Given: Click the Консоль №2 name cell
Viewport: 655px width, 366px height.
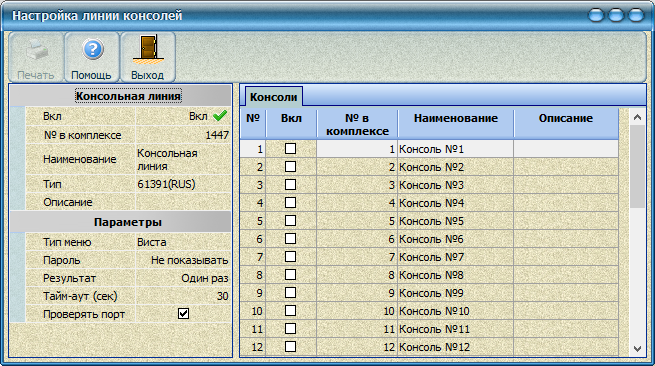Looking at the screenshot, I should pos(456,167).
